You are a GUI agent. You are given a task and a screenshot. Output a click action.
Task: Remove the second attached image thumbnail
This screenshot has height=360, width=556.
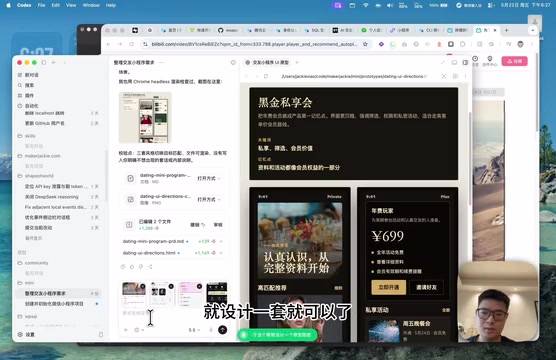[171, 286]
